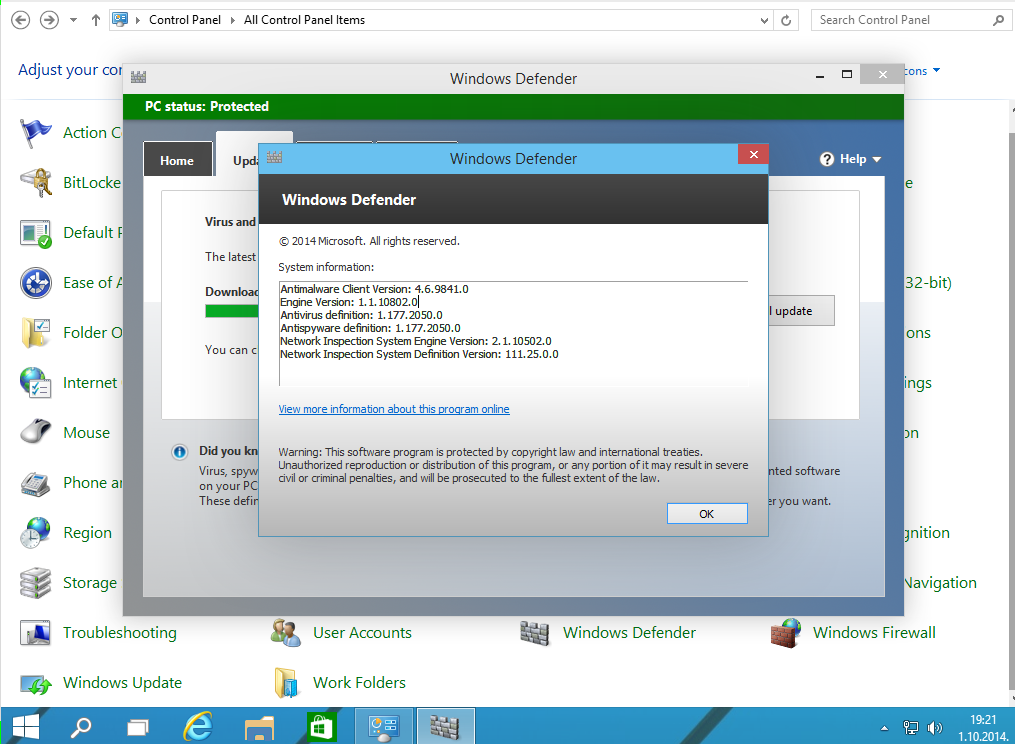The image size is (1015, 744).
Task: Open Phone and Modem icon in Control Panel
Action: [x=35, y=483]
